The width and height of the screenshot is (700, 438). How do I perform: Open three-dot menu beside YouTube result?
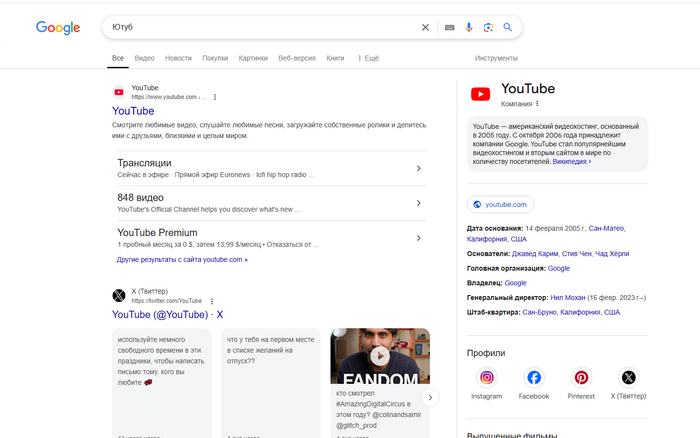click(x=214, y=97)
